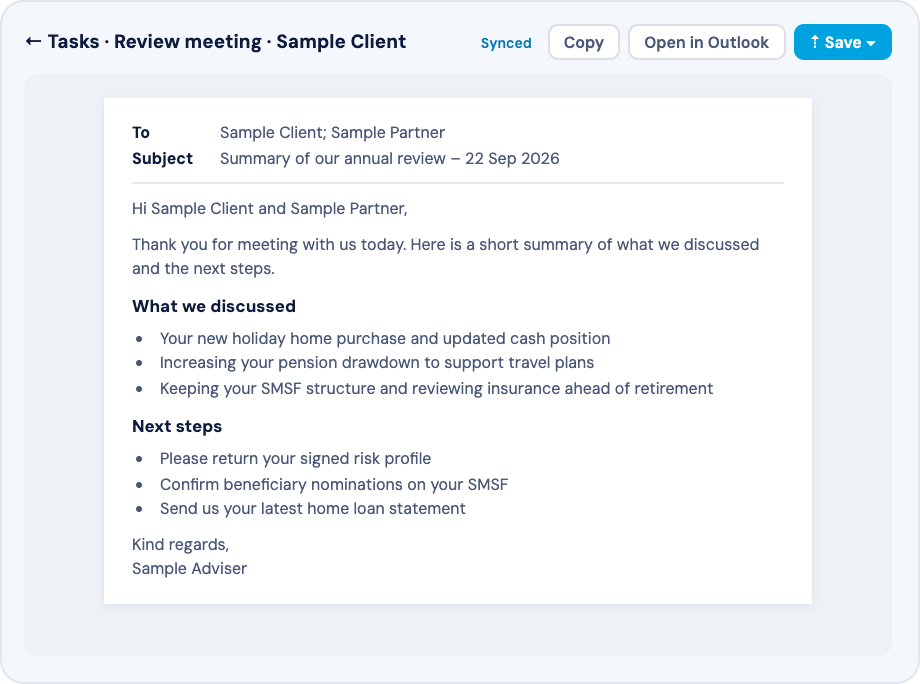Screen dimensions: 920x684
Task: Click the 'Sample Adviser' signature
Action: (189, 568)
